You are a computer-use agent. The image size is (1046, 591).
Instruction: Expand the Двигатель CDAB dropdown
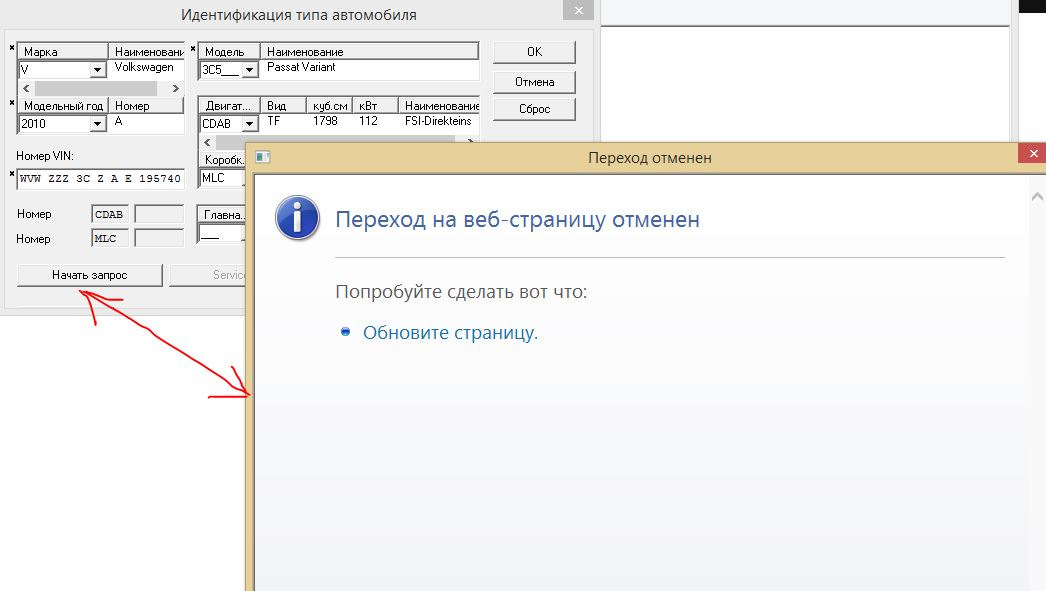tap(250, 124)
